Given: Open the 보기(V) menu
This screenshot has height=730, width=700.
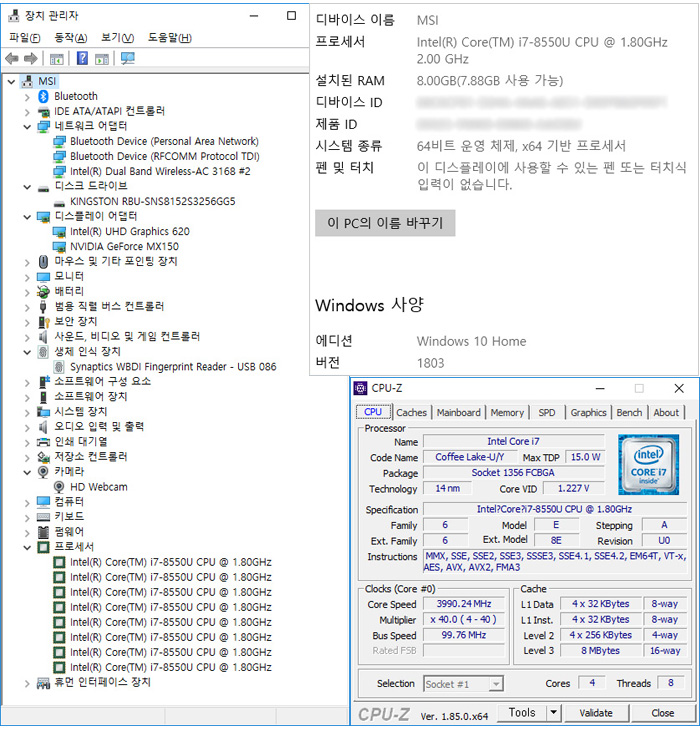Looking at the screenshot, I should tap(118, 38).
